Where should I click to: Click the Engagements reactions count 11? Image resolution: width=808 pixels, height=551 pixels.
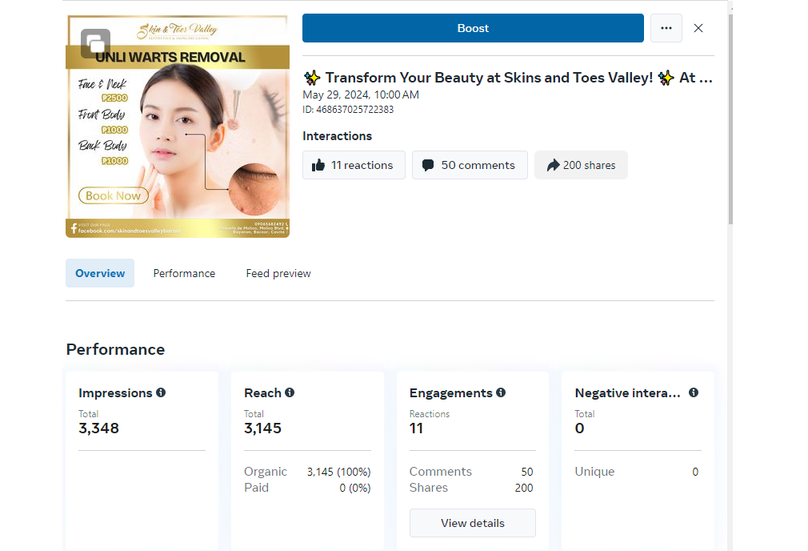416,428
